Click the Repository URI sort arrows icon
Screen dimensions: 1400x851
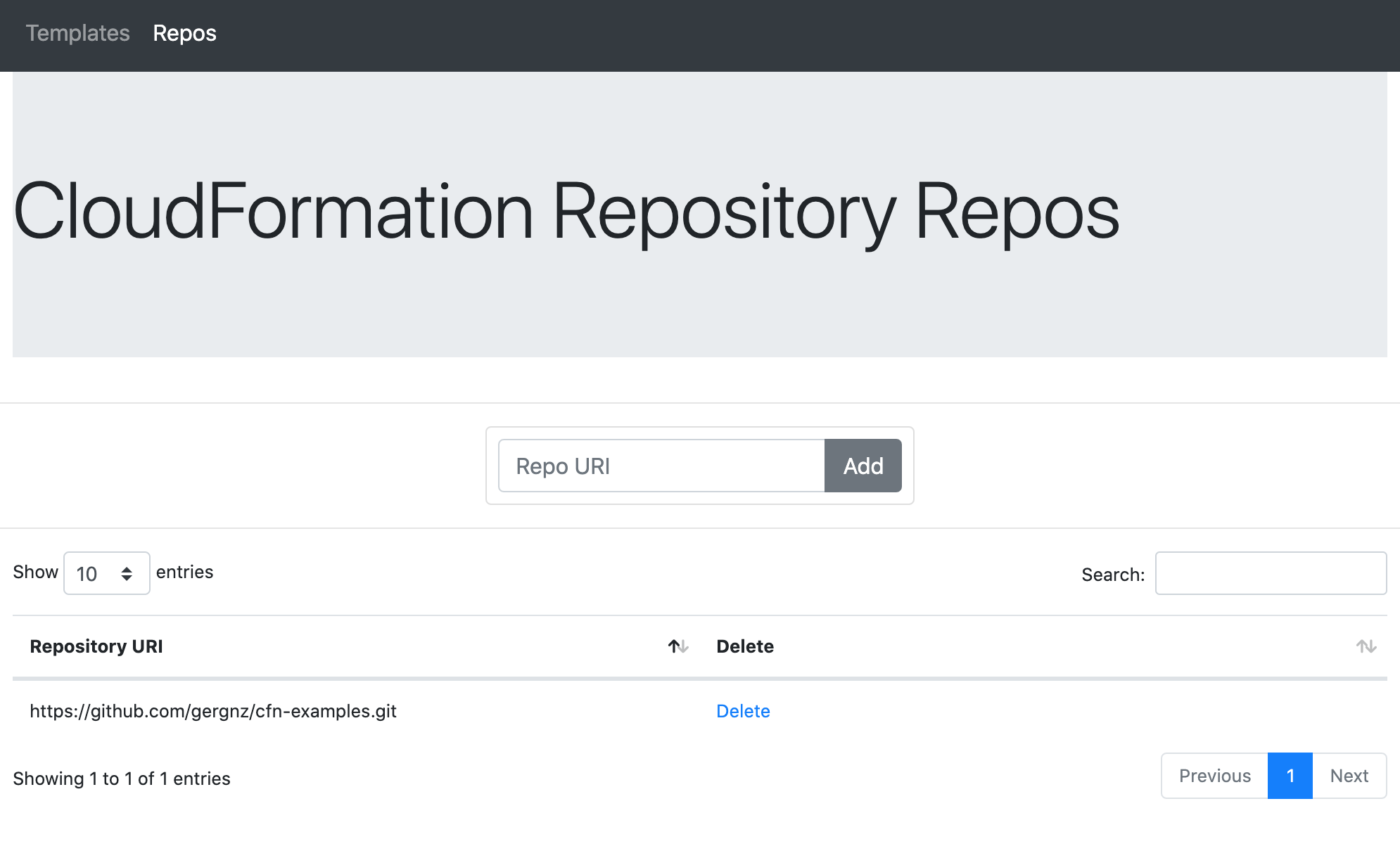(678, 646)
